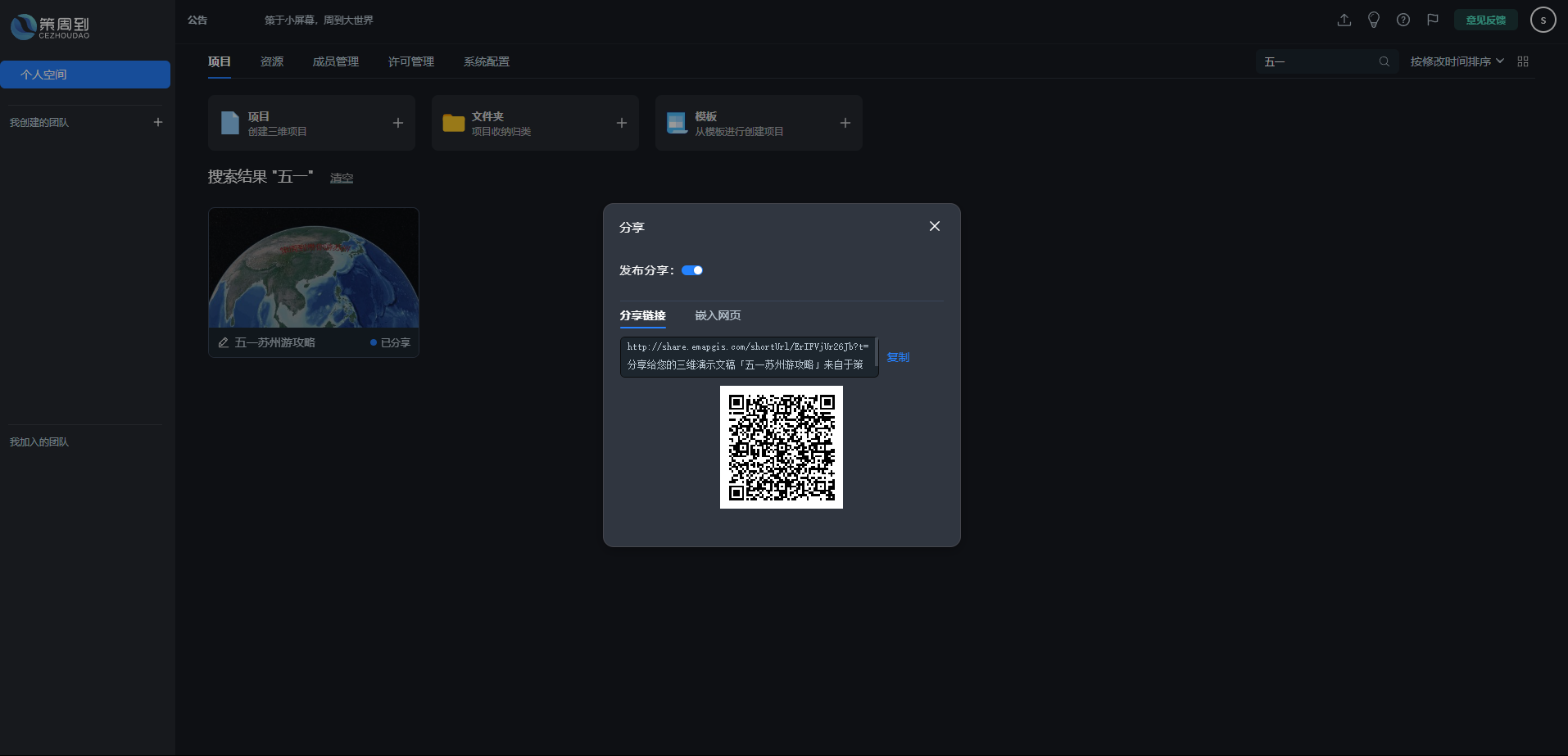Image resolution: width=1568 pixels, height=756 pixels.
Task: Click the announcement text 策于小屏幕
Action: [x=319, y=20]
